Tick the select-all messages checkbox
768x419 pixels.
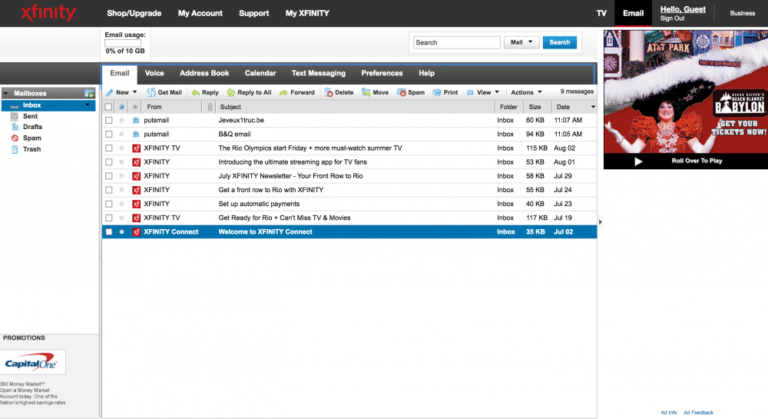click(109, 106)
